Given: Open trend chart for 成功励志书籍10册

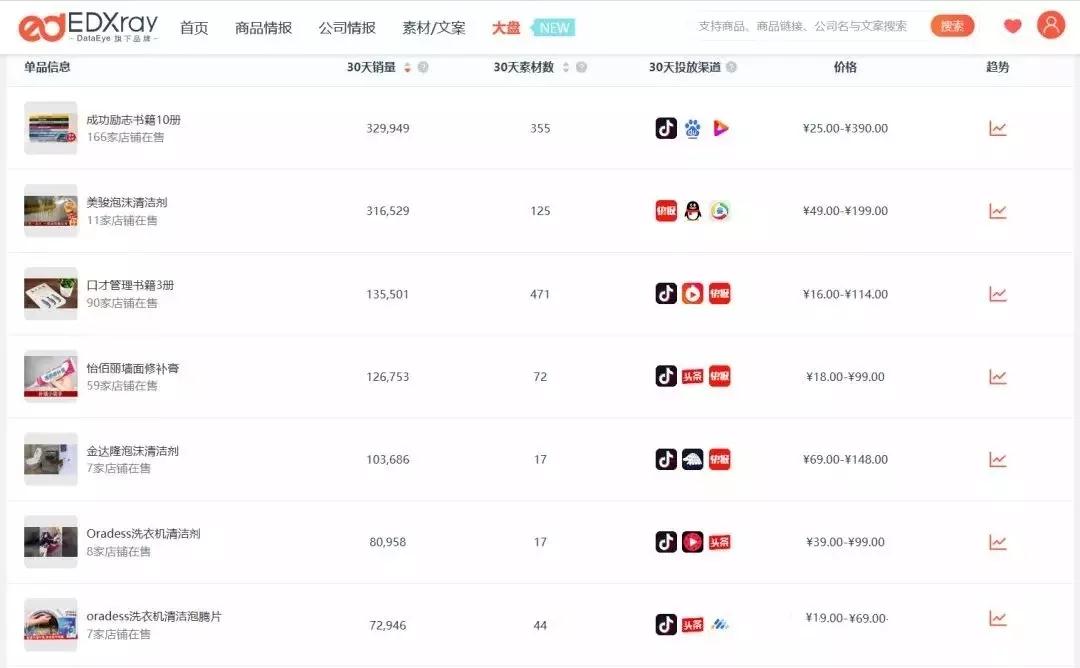Looking at the screenshot, I should coord(997,128).
